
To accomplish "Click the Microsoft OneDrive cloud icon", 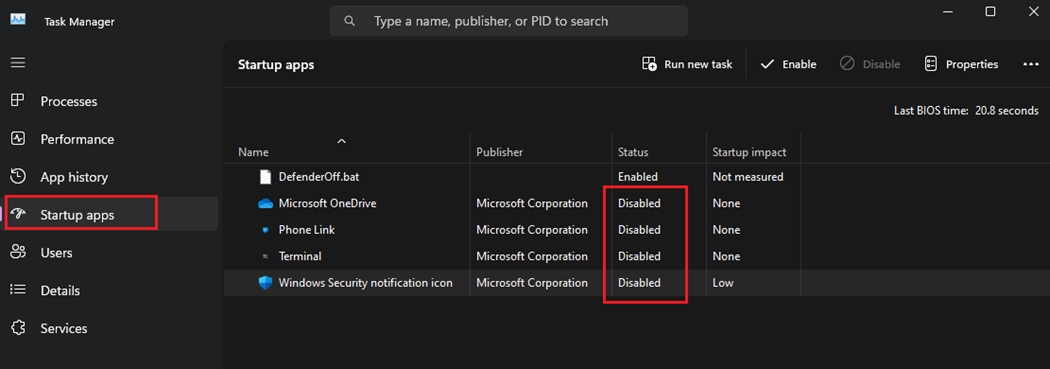I will tap(266, 204).
